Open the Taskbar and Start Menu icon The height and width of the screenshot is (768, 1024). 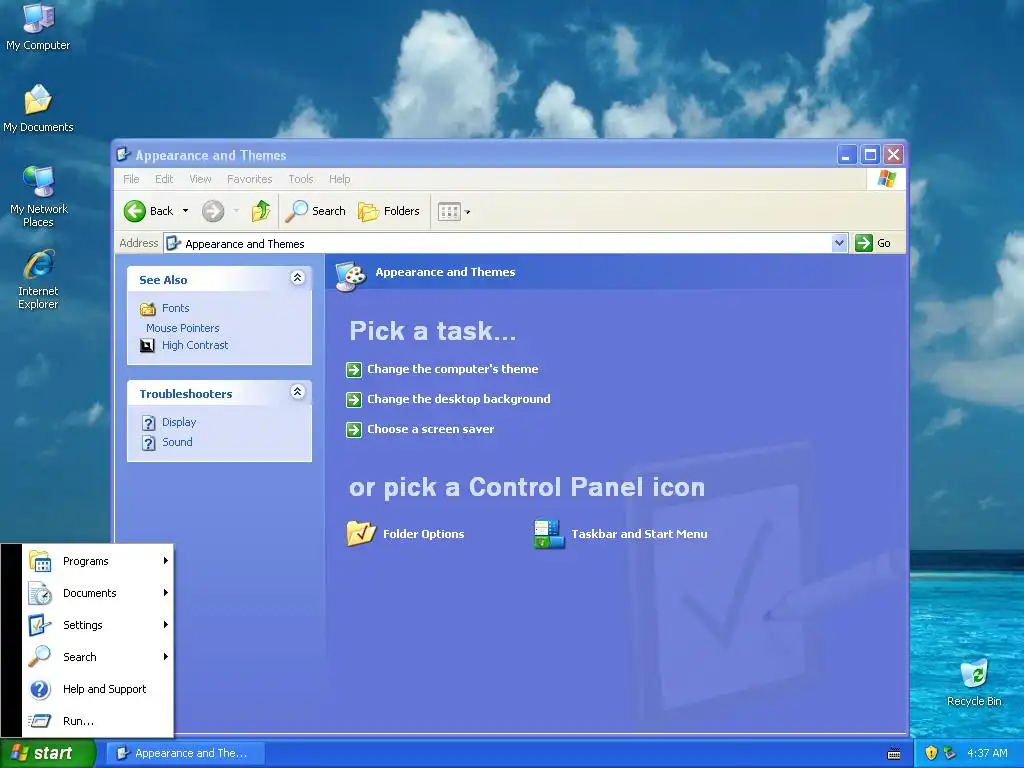coord(549,534)
